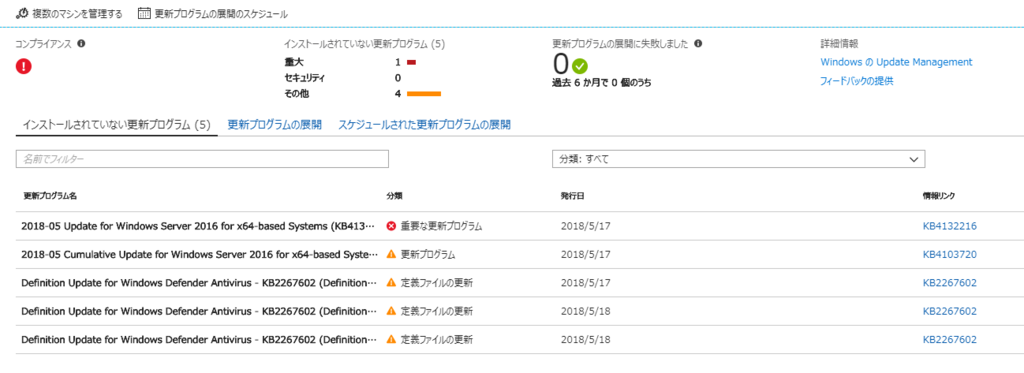Open KB4132216 information link
Viewport: 1024px width, 373px height.
pos(950,226)
